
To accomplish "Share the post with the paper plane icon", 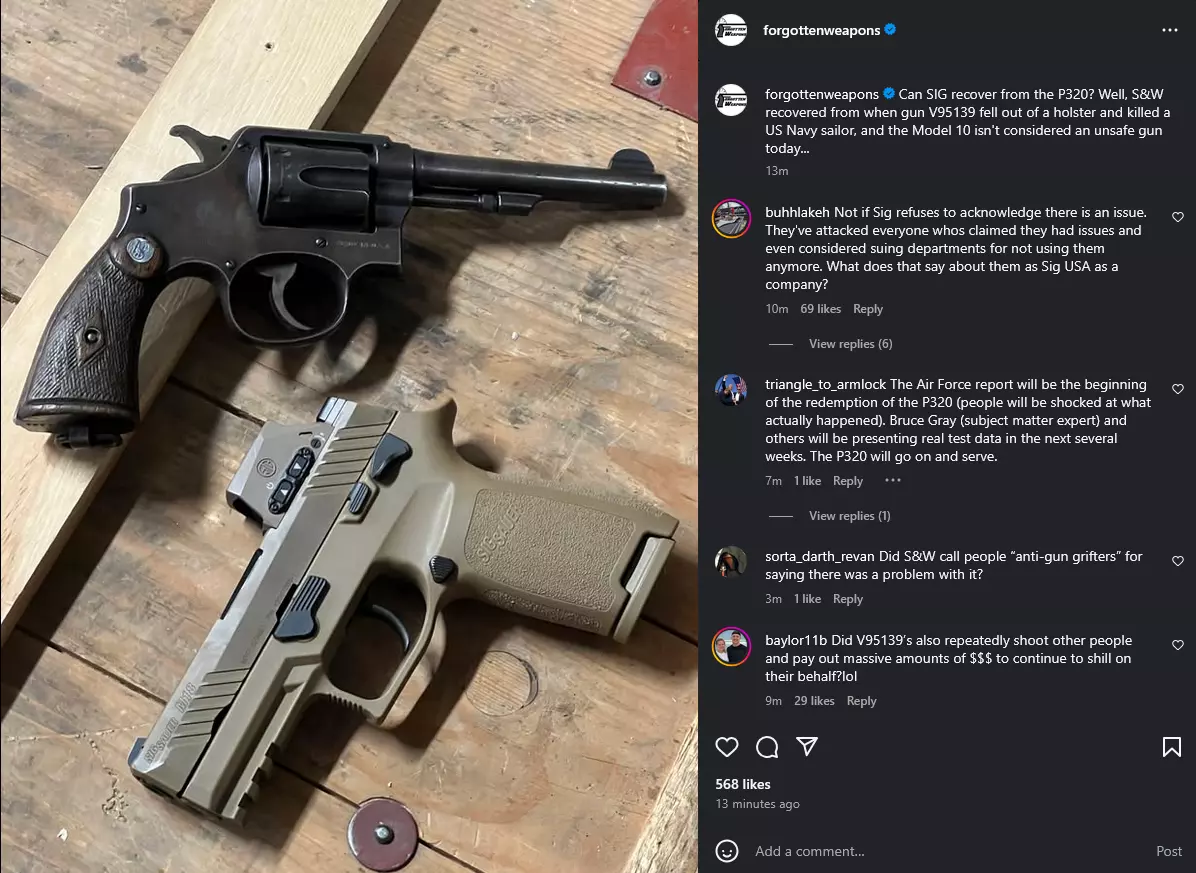I will tap(807, 746).
